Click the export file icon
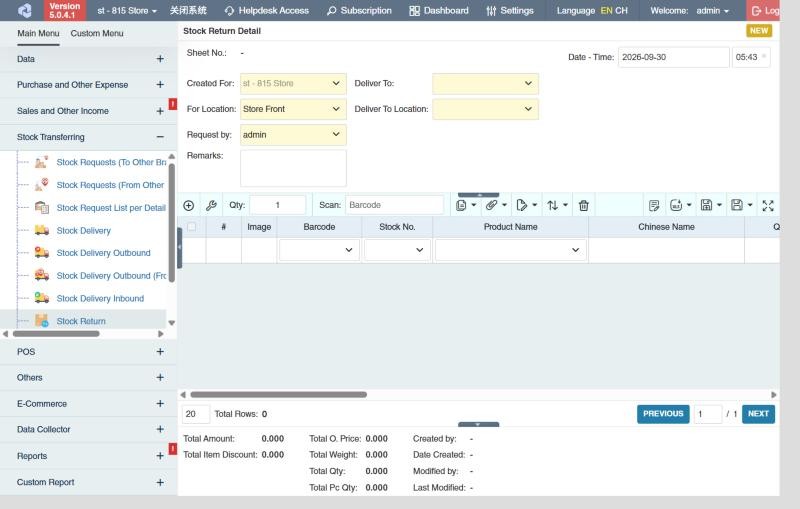Image resolution: width=800 pixels, height=509 pixels. (521, 205)
